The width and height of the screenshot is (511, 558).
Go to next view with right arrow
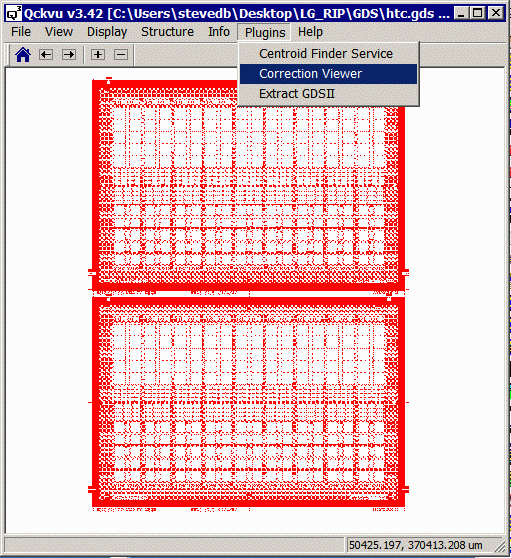pyautogui.click(x=69, y=55)
